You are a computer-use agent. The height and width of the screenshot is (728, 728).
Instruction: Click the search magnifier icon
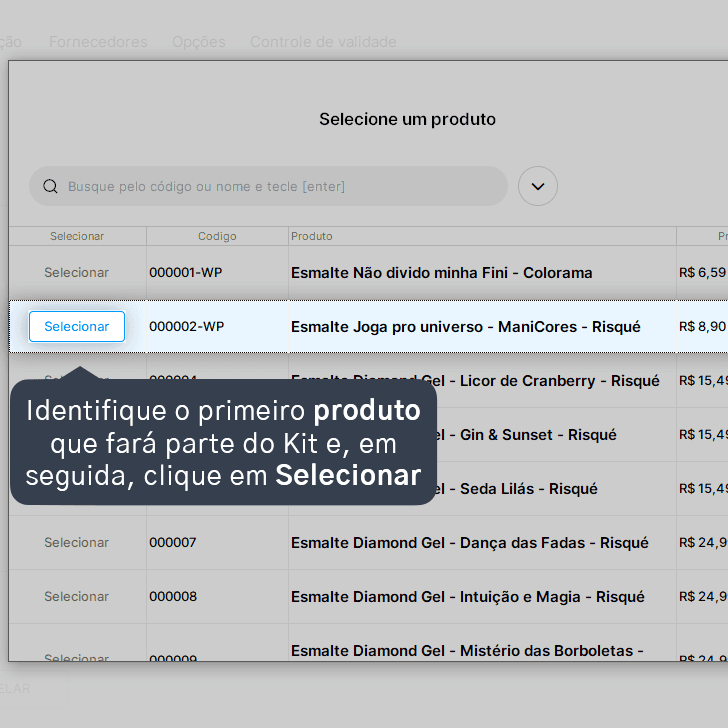click(50, 186)
